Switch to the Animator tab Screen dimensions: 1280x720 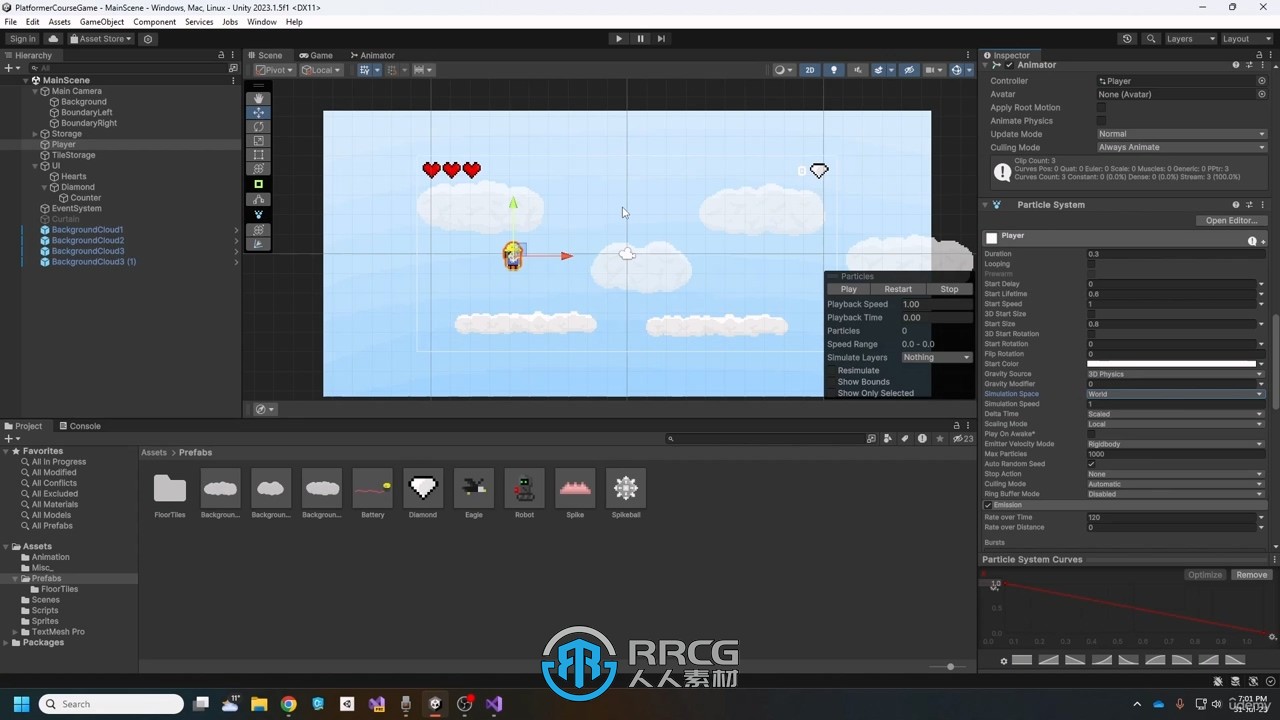tap(372, 55)
